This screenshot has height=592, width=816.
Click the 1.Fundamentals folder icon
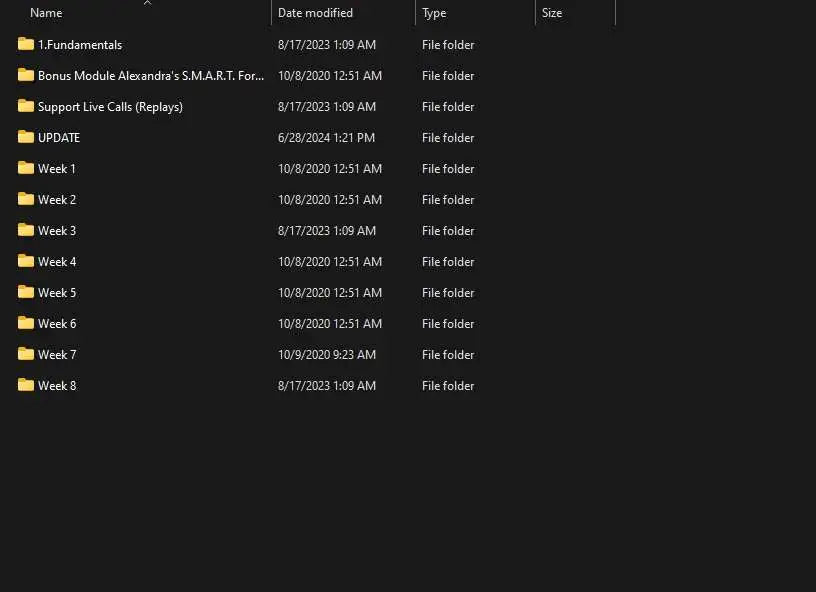26,44
